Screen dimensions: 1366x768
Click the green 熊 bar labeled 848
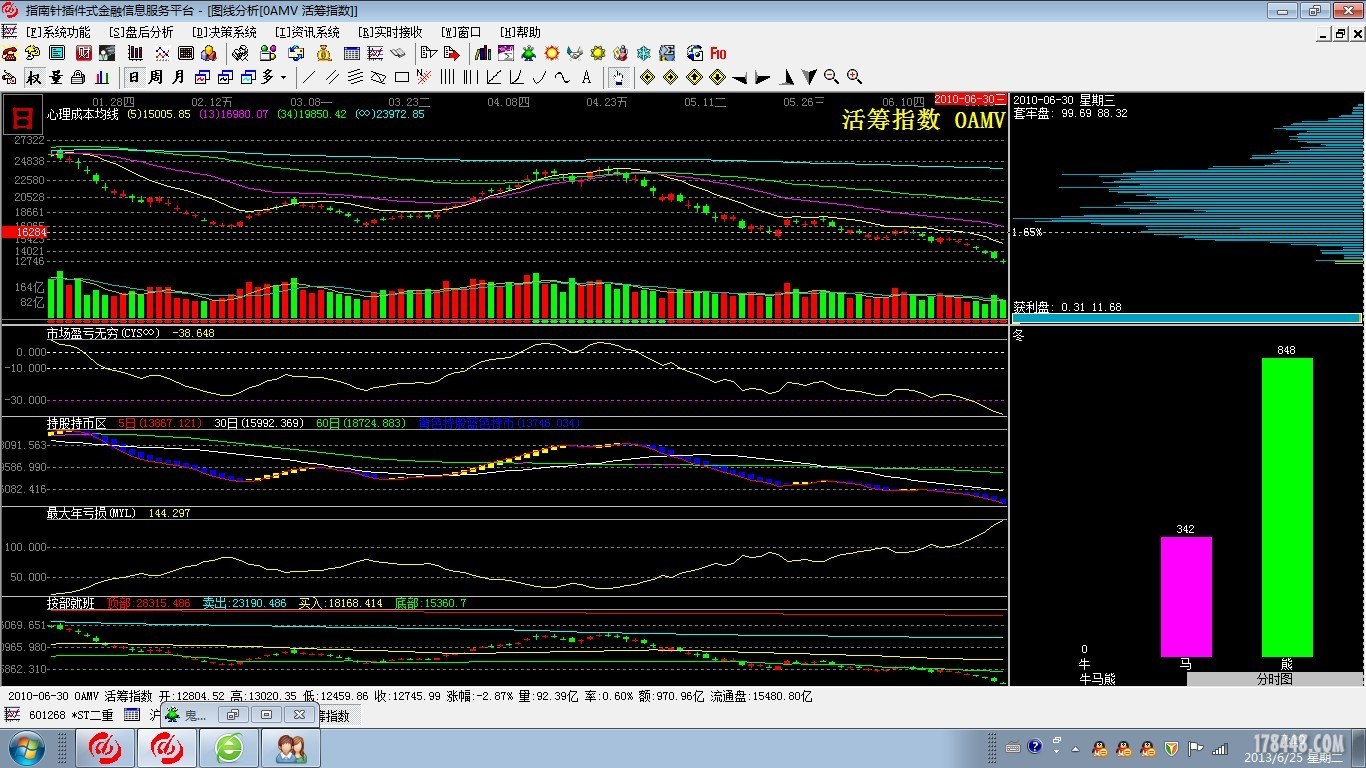pos(1287,507)
